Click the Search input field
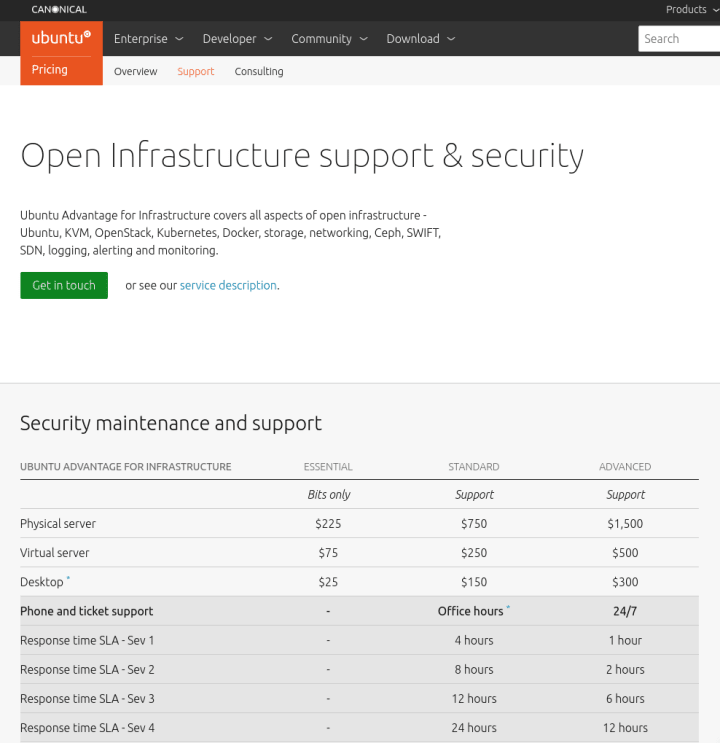 (679, 39)
